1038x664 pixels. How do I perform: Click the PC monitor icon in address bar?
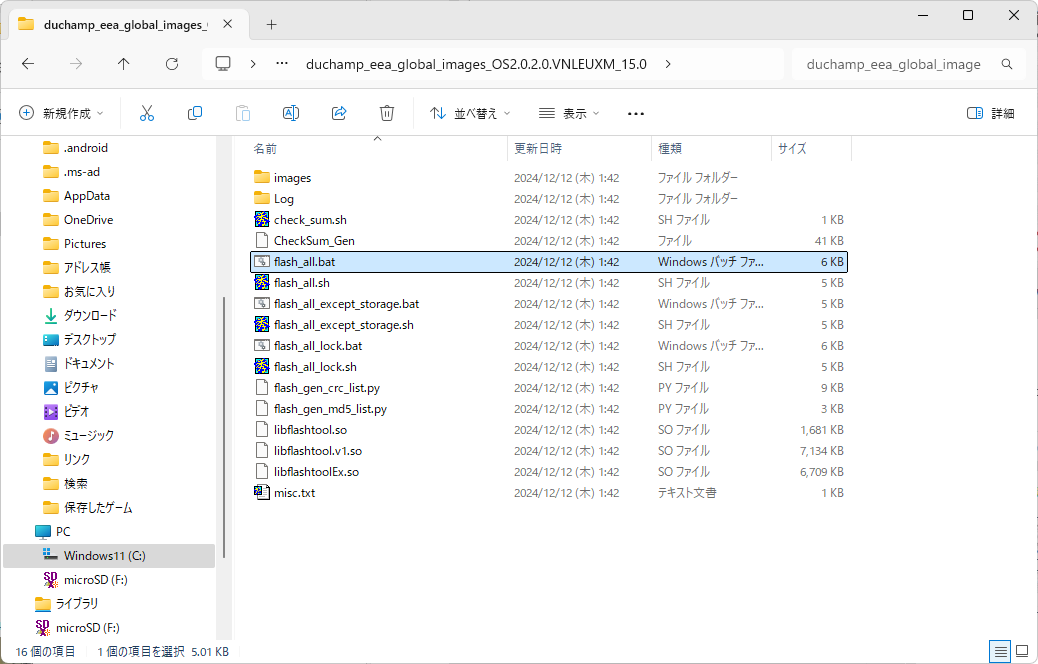click(223, 64)
